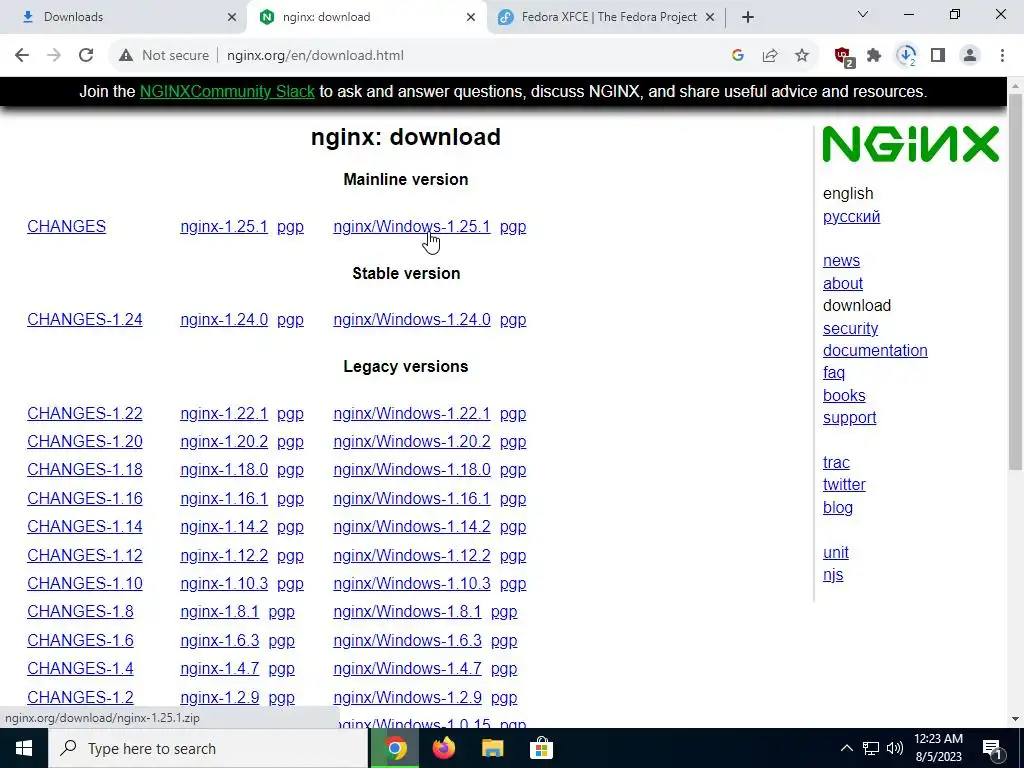Open the news sidebar link
Screen dimensions: 1024x768
click(841, 261)
